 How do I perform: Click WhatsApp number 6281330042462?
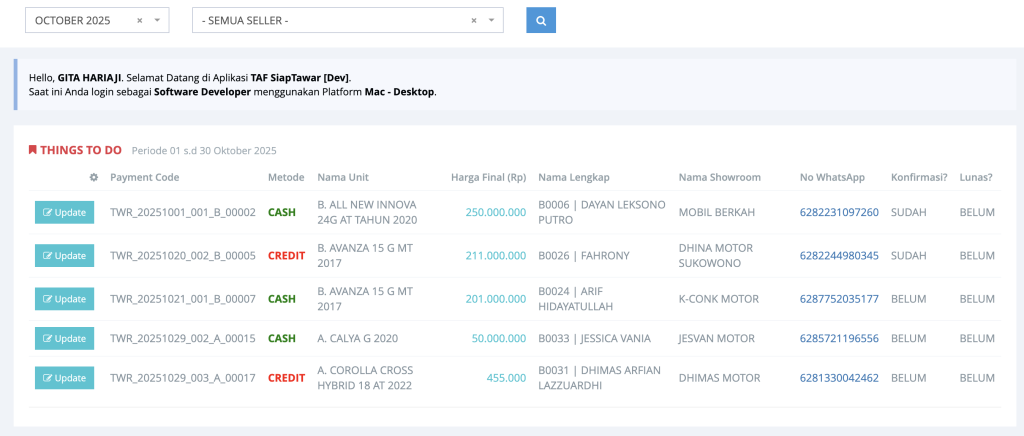coord(838,378)
